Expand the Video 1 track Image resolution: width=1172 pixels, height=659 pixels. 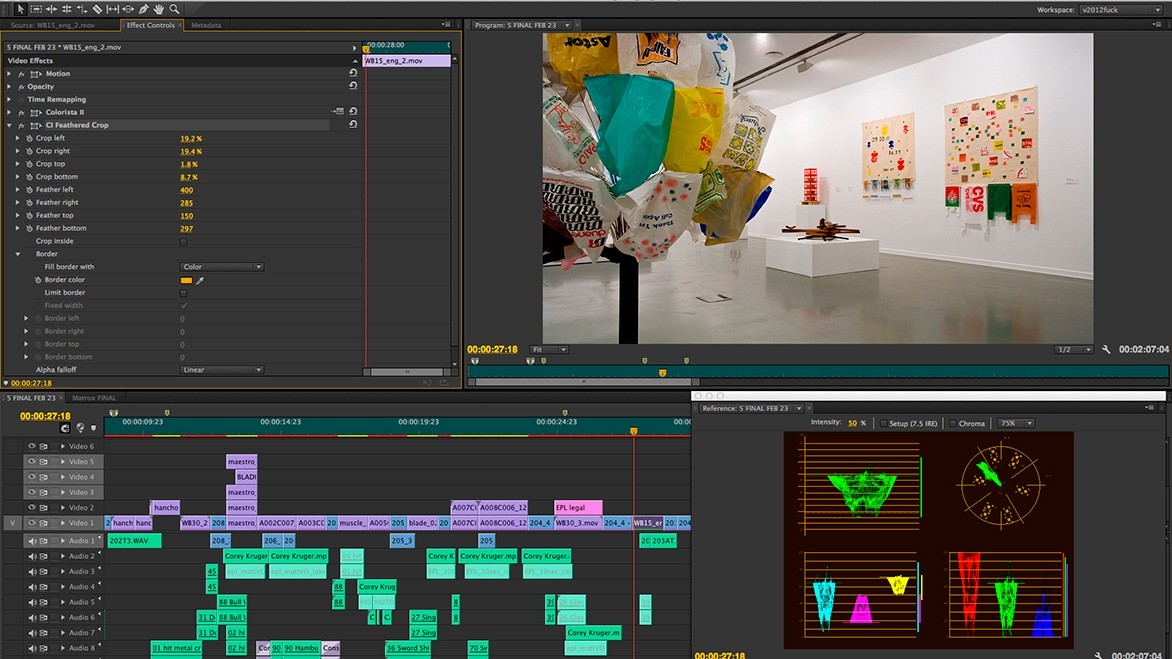click(63, 523)
